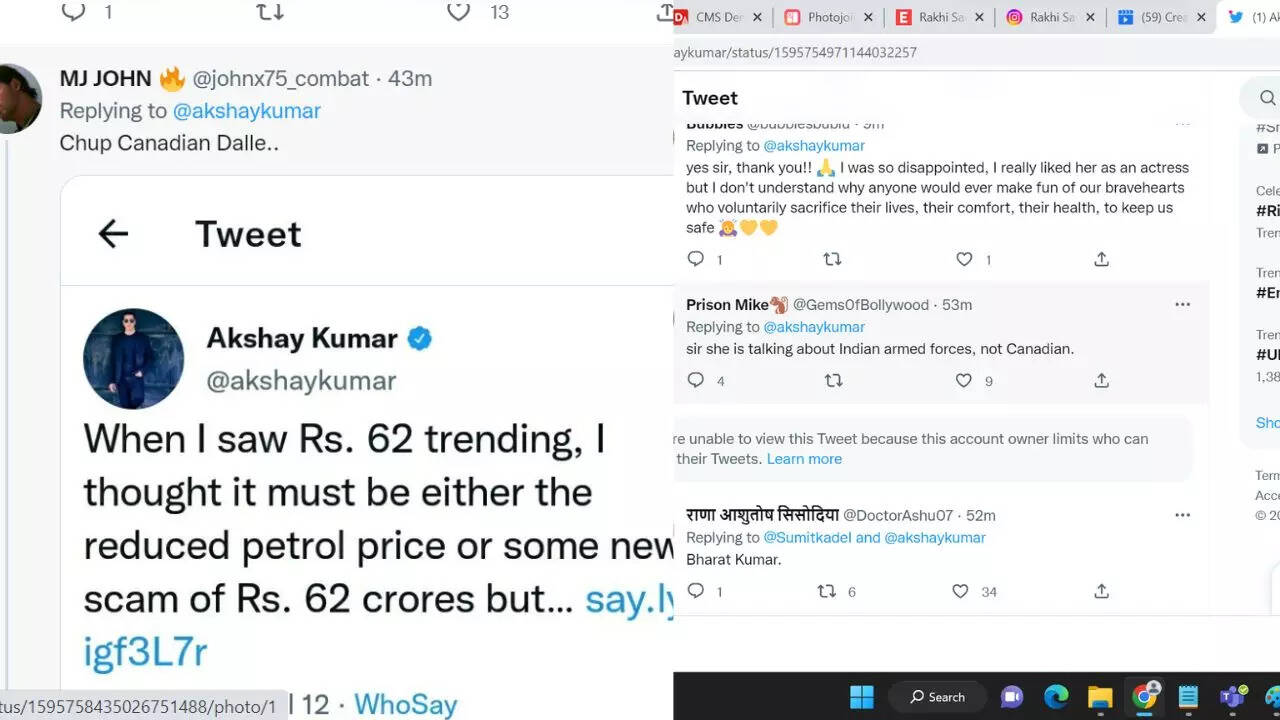The image size is (1280, 720).
Task: Close the Instagram Rakhi Sa browser tab
Action: [1089, 17]
